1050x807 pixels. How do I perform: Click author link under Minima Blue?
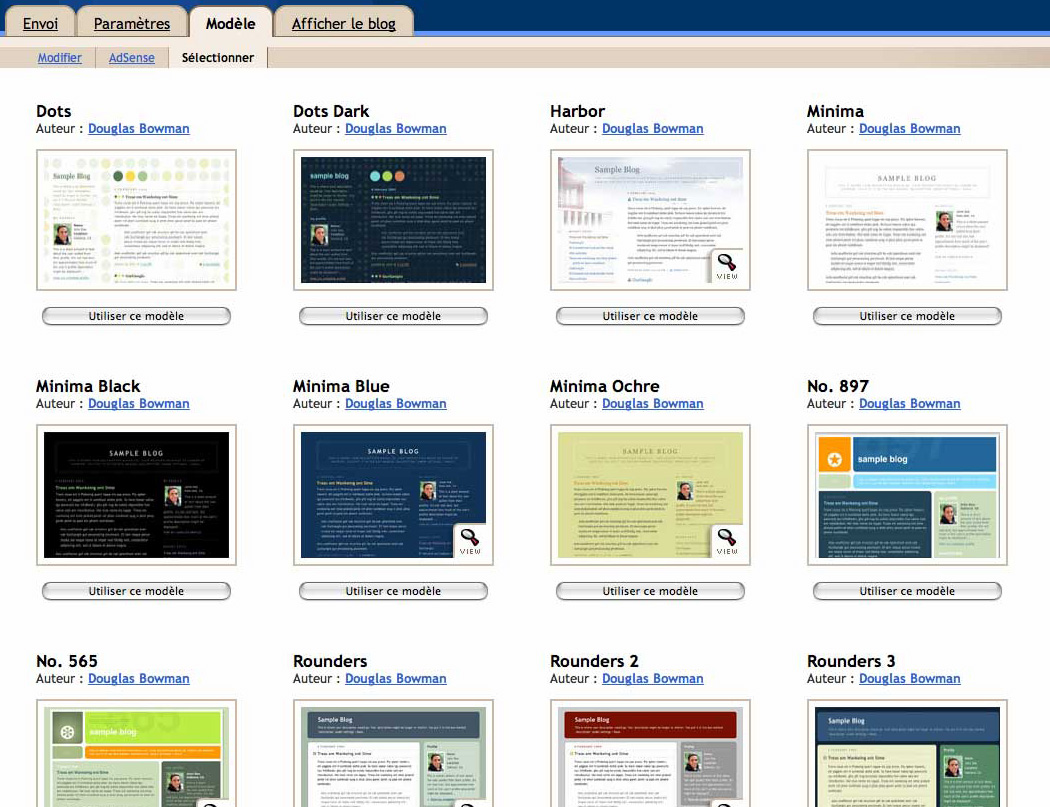point(396,404)
